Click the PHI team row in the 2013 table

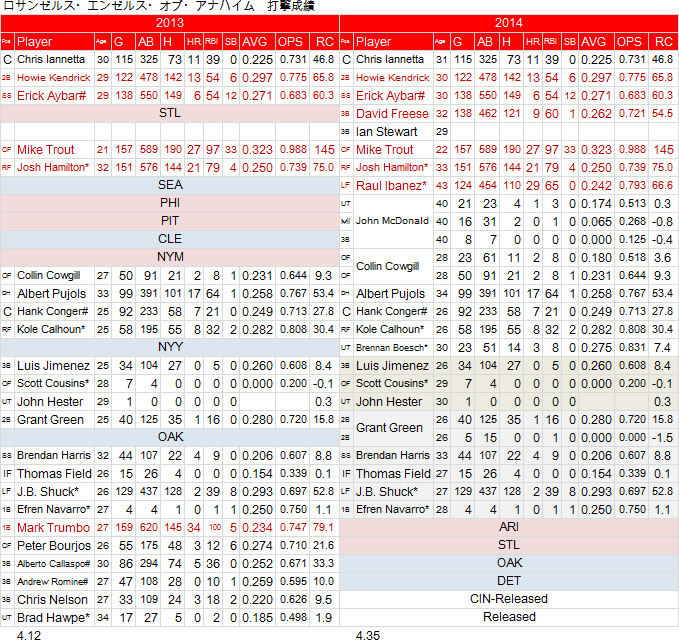coord(170,203)
